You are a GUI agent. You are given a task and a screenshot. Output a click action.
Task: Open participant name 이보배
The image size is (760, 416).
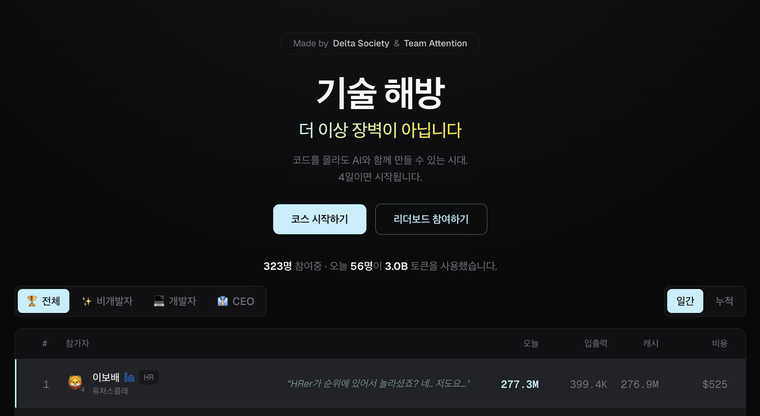(x=106, y=377)
